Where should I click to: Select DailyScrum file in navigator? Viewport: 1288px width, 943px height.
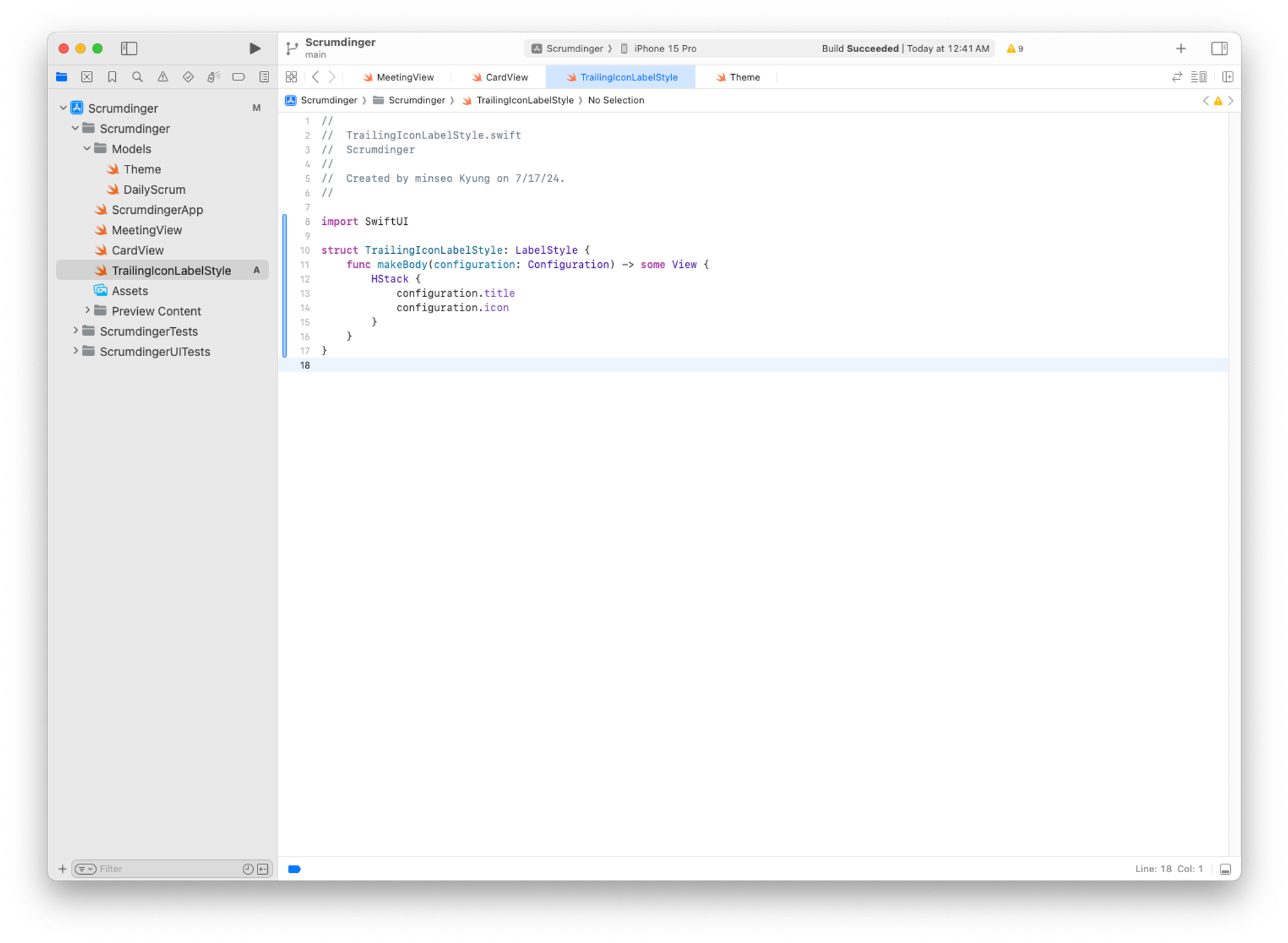pyautogui.click(x=154, y=189)
